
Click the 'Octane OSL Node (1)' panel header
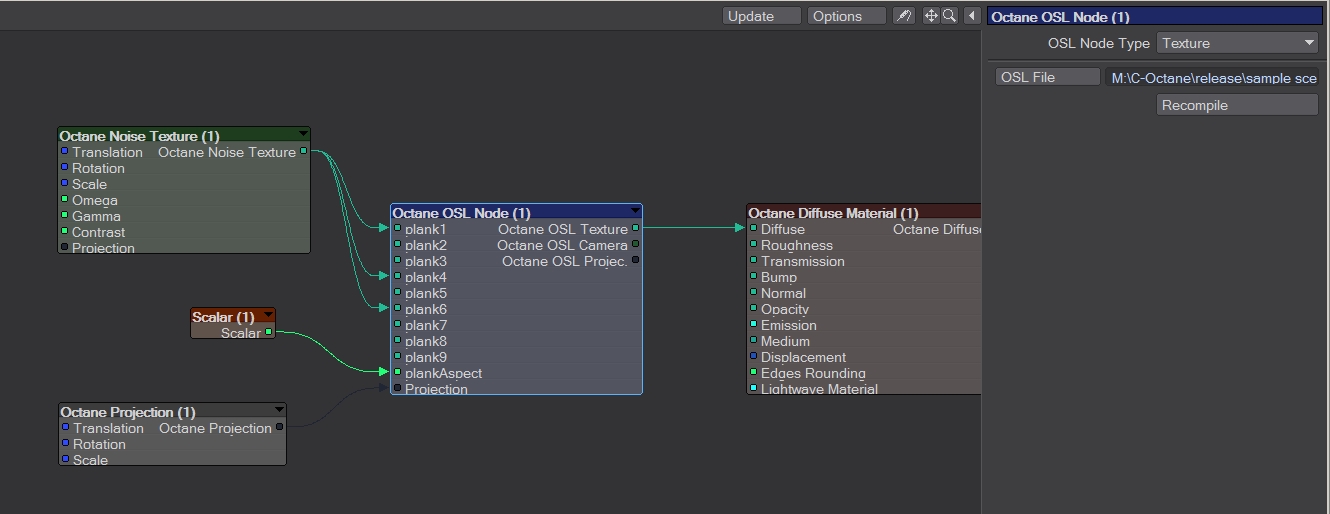1154,17
